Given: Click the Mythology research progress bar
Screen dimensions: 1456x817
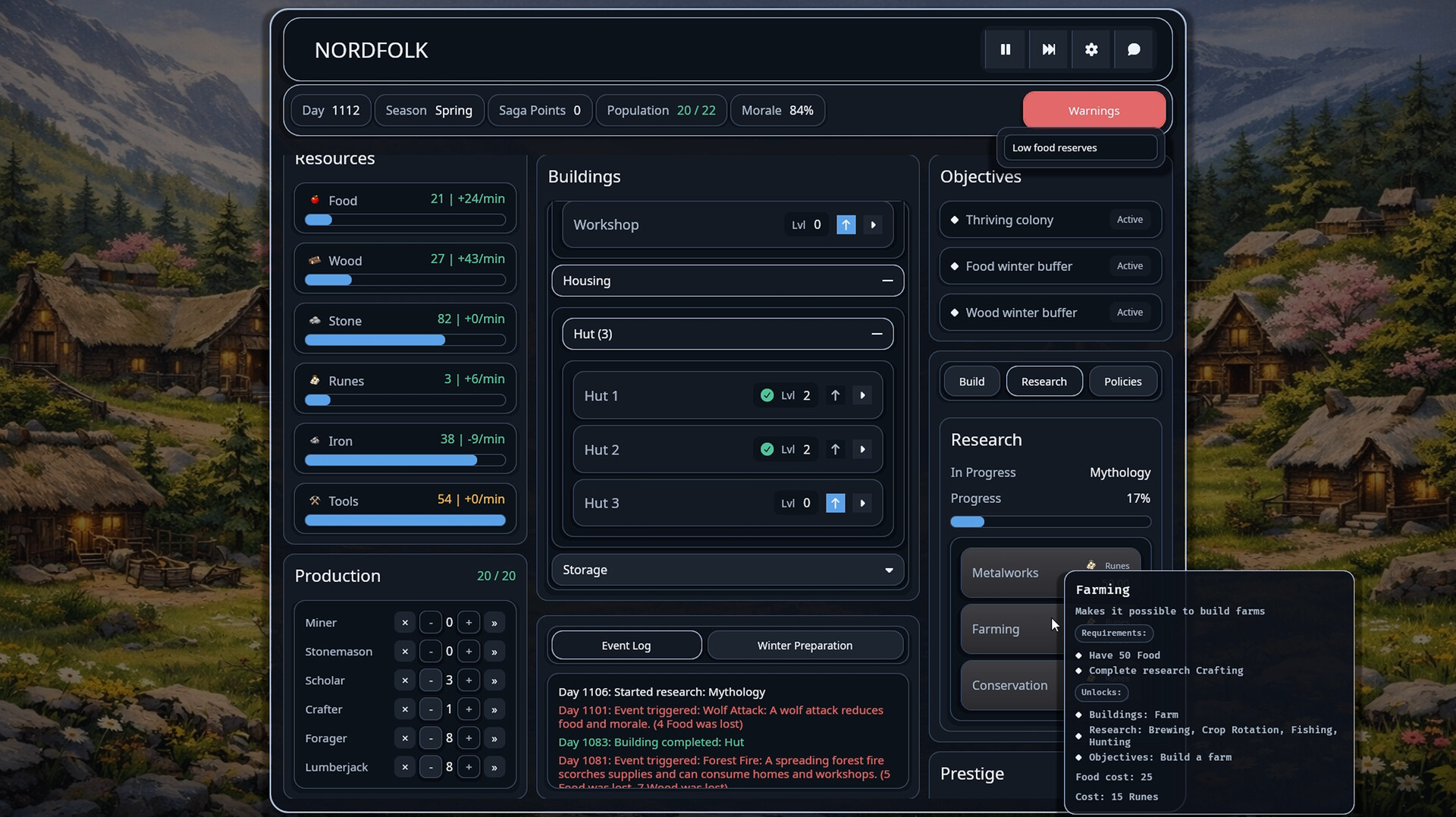Looking at the screenshot, I should coord(1050,522).
